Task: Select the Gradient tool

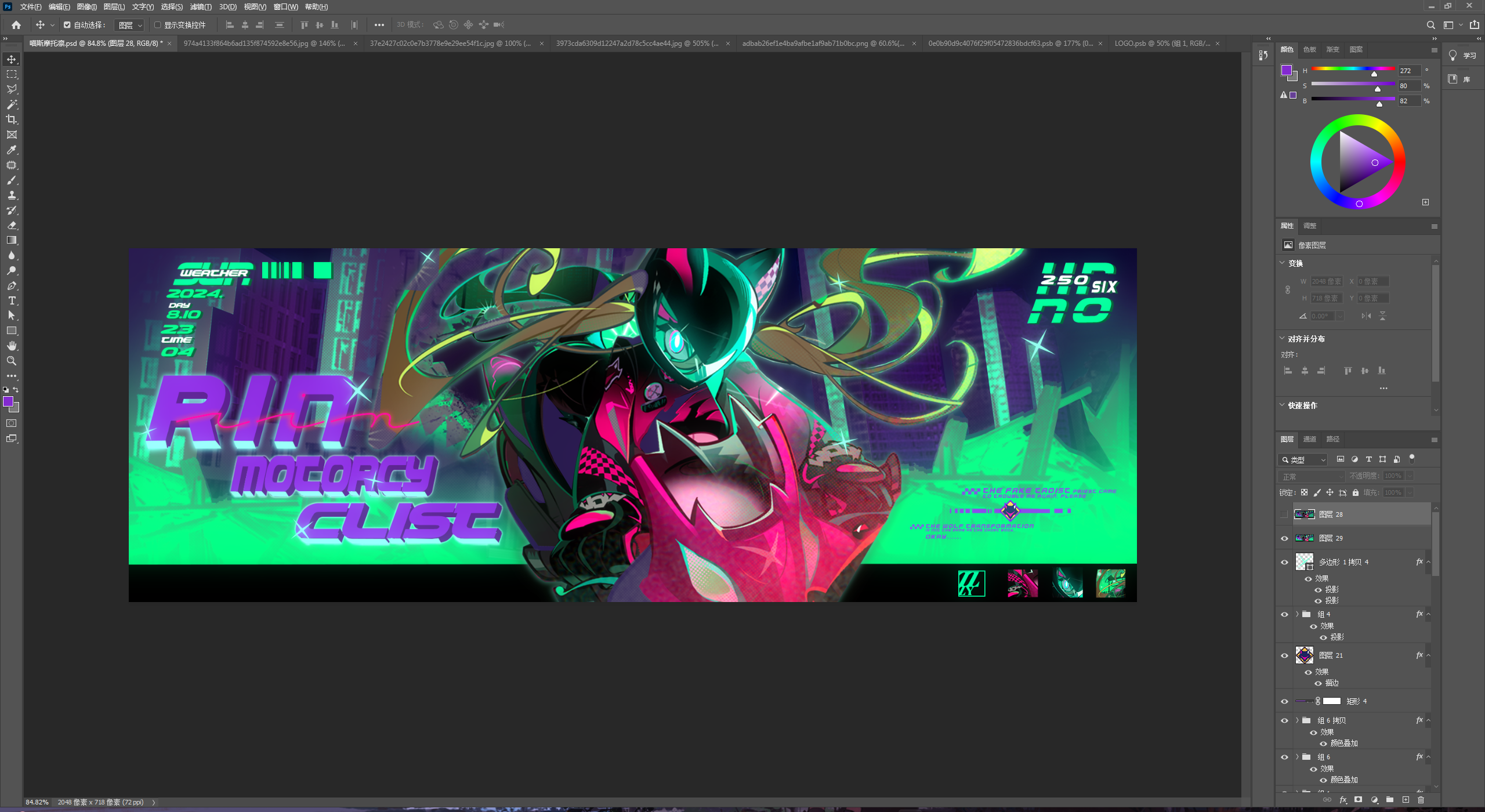Action: tap(12, 240)
